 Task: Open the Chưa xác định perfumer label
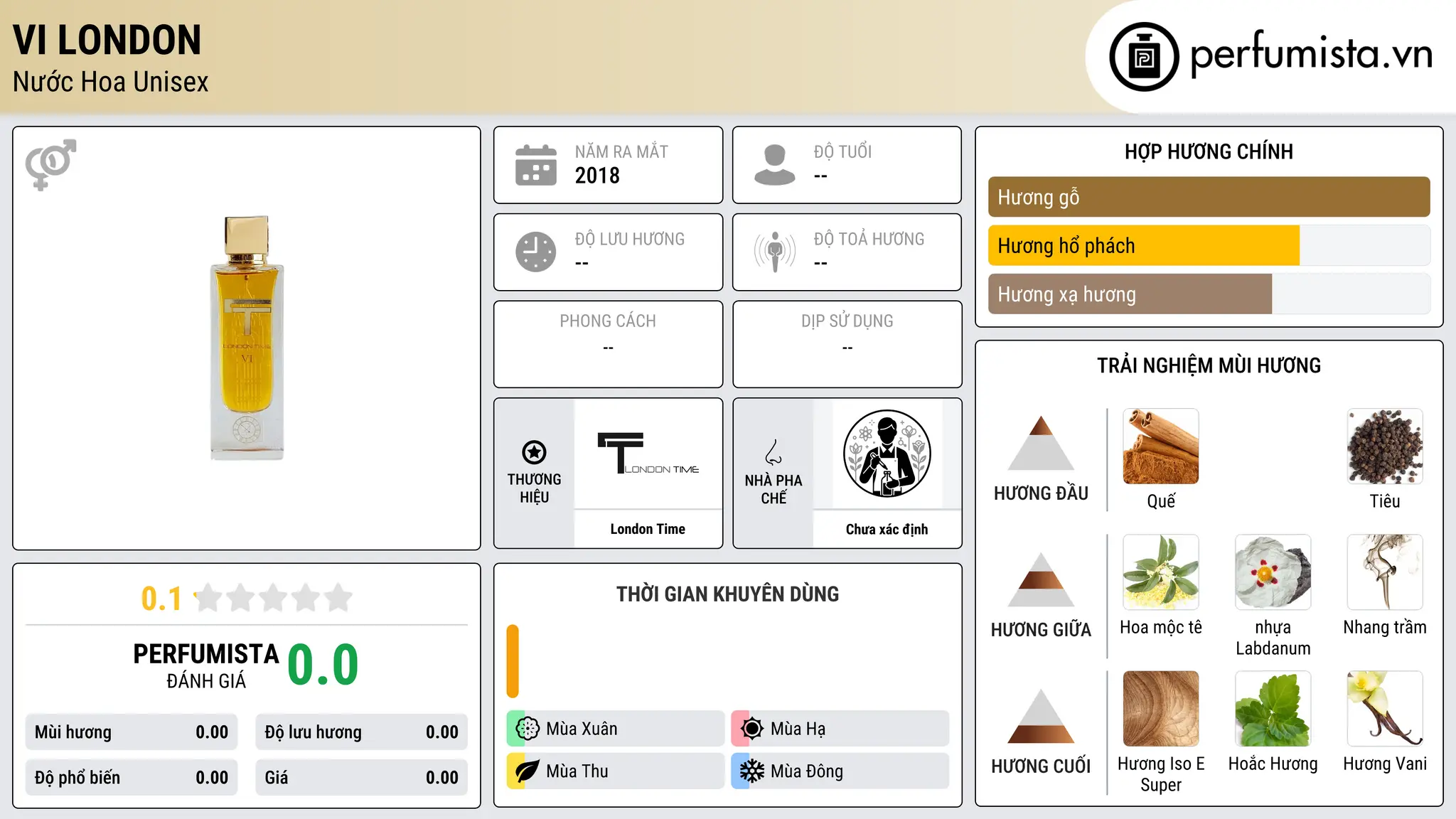[887, 529]
